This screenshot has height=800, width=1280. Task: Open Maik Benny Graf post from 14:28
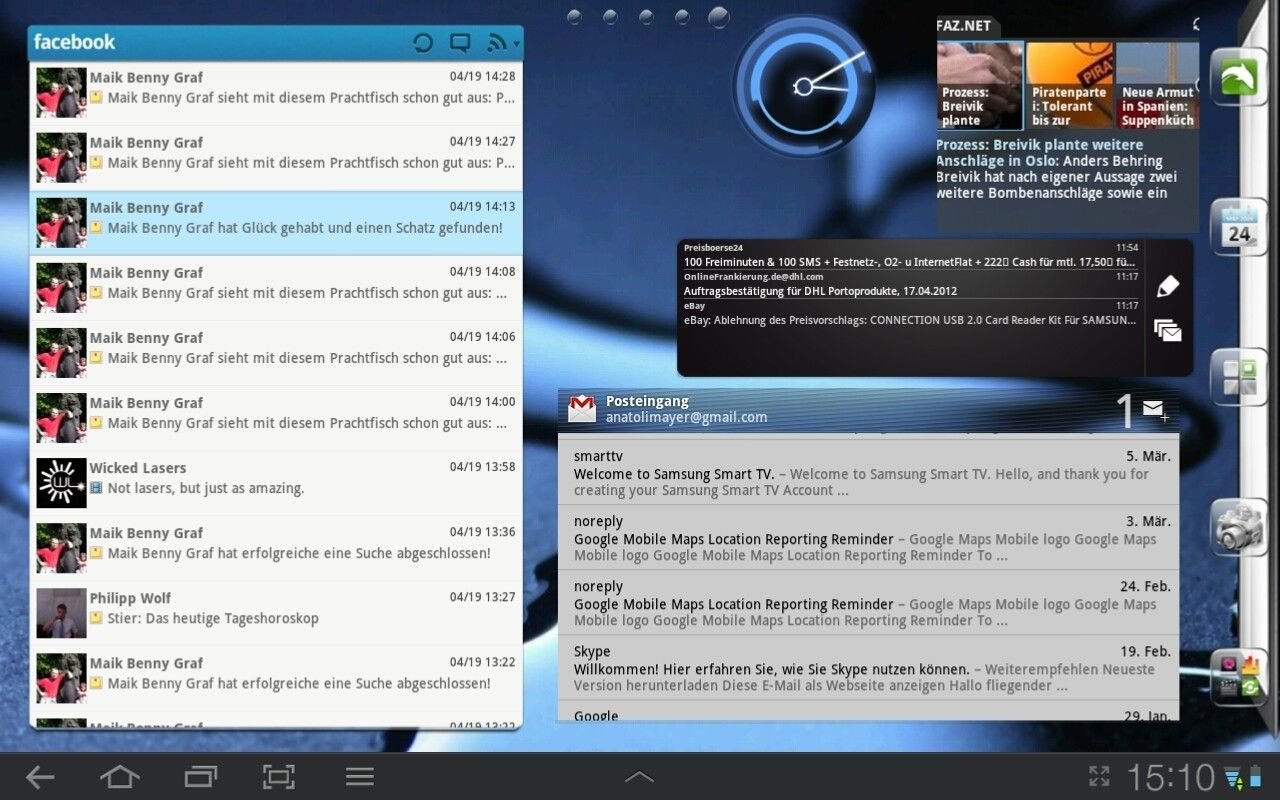[276, 93]
